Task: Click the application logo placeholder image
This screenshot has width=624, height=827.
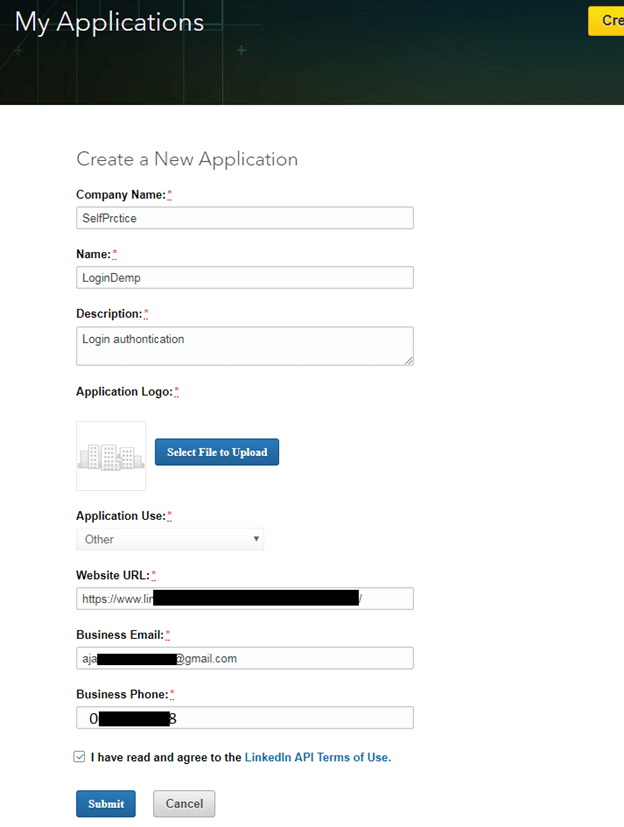Action: [111, 456]
